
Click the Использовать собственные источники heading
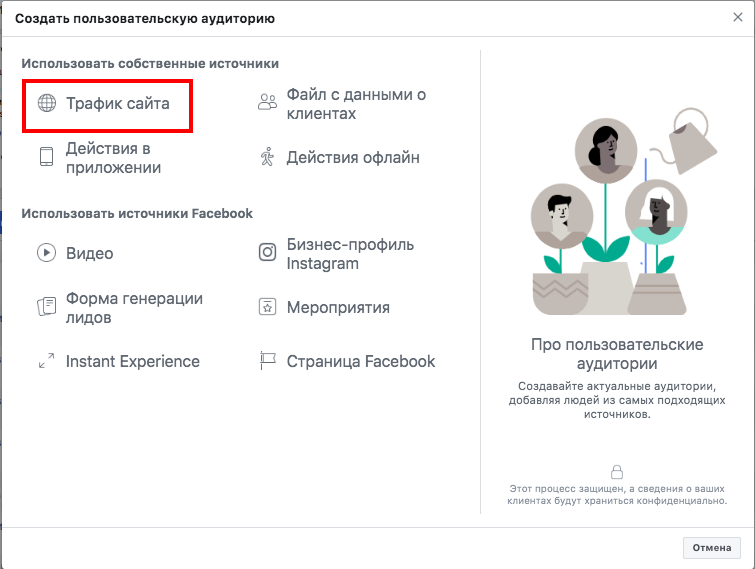click(x=150, y=64)
